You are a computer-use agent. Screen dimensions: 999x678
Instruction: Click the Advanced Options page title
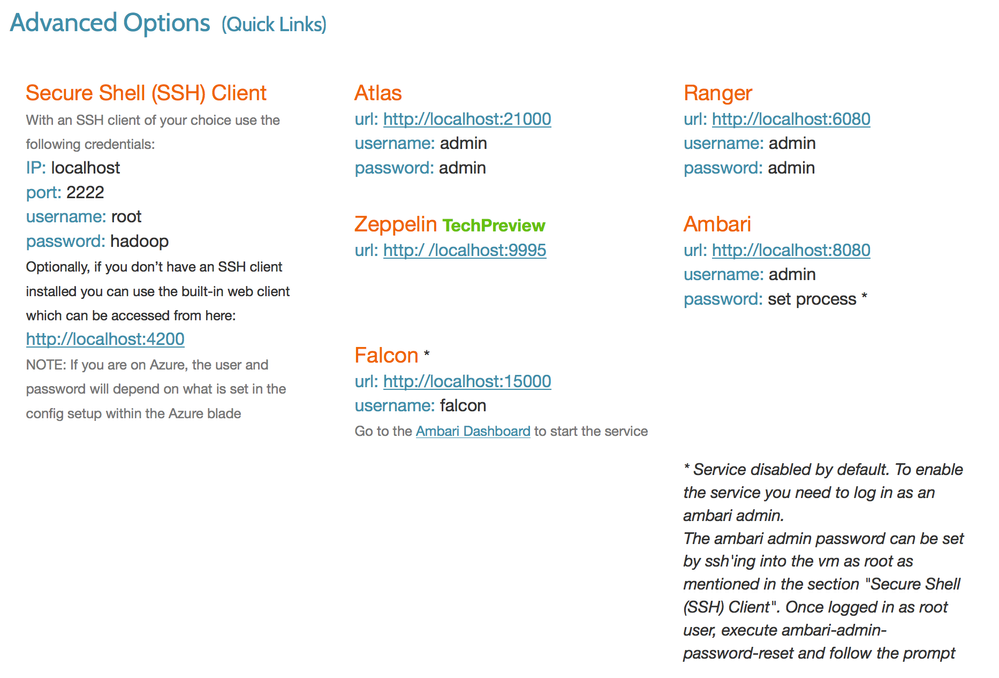110,23
